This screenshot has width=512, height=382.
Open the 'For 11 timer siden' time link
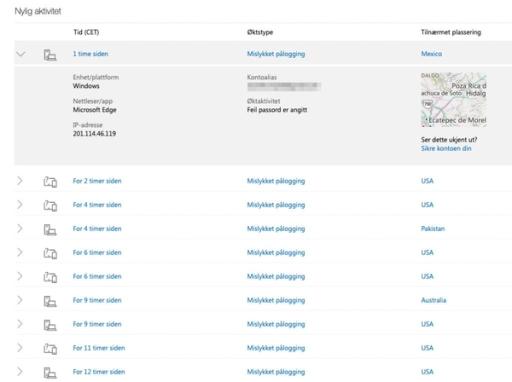(99, 348)
